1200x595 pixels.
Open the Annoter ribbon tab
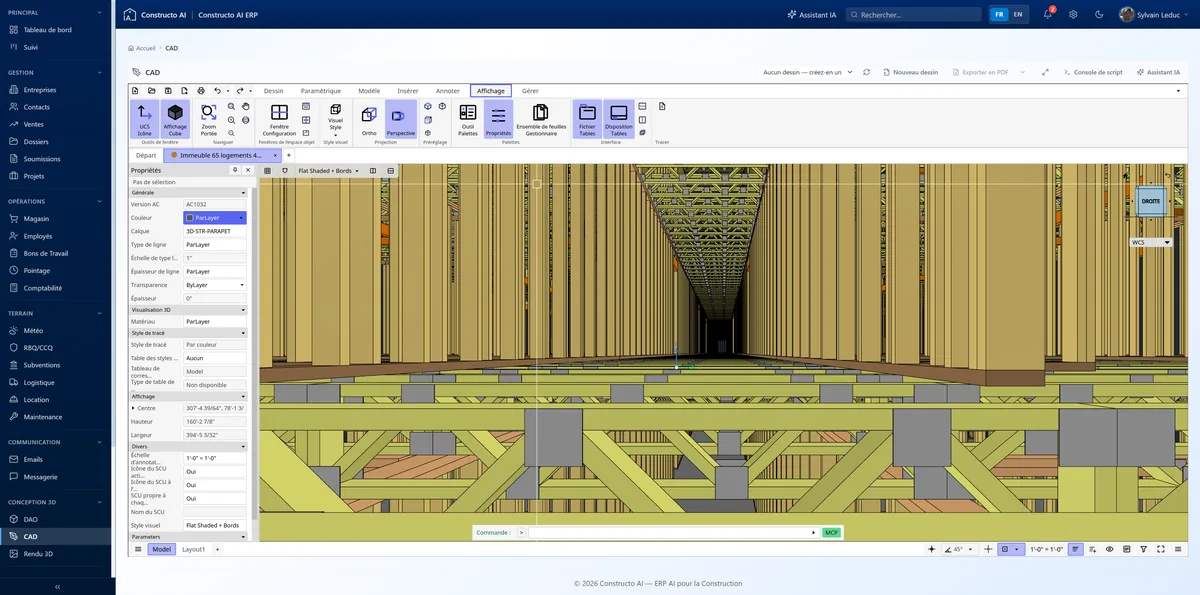coord(448,90)
